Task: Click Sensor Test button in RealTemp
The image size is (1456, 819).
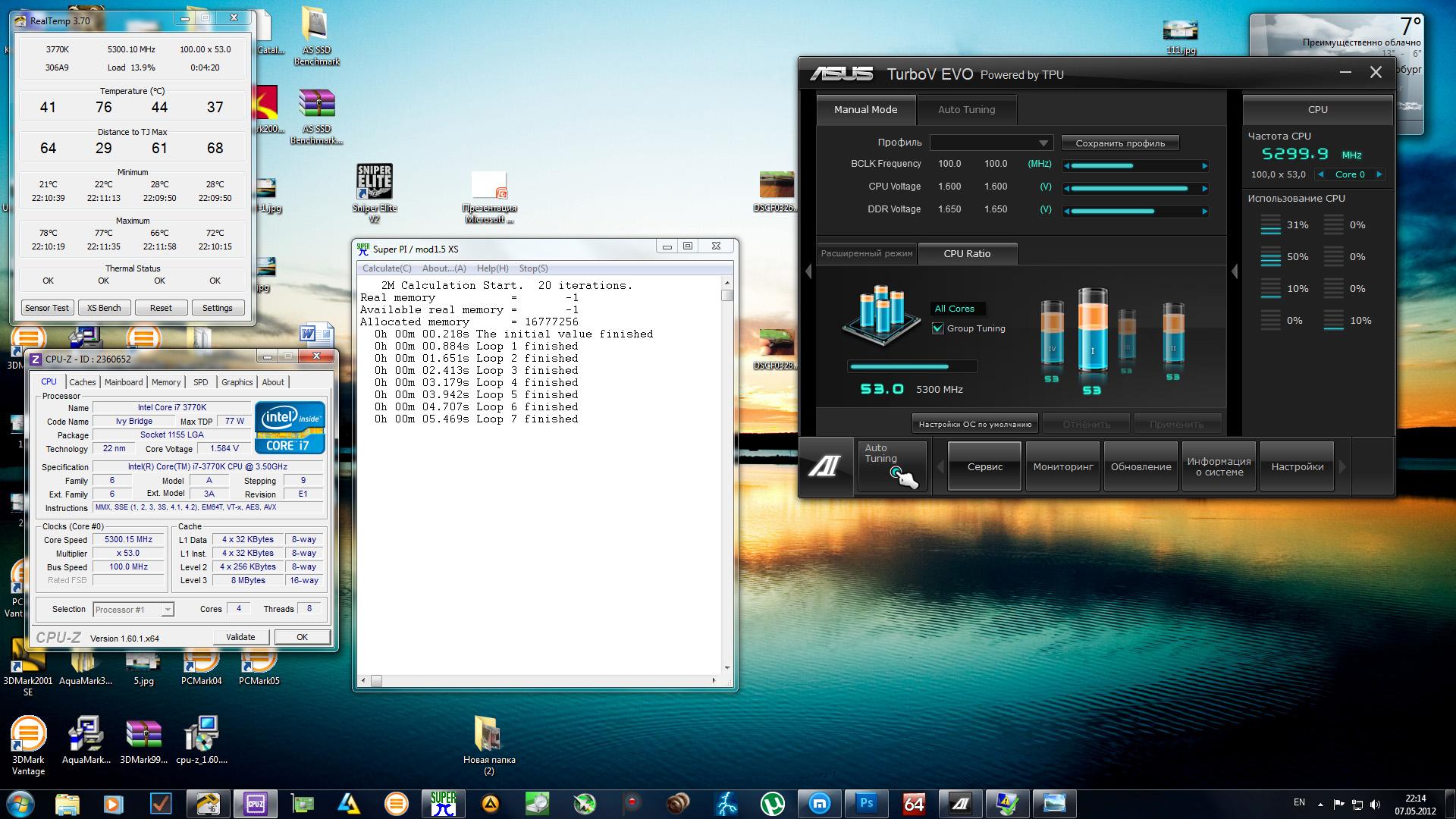Action: coord(47,308)
